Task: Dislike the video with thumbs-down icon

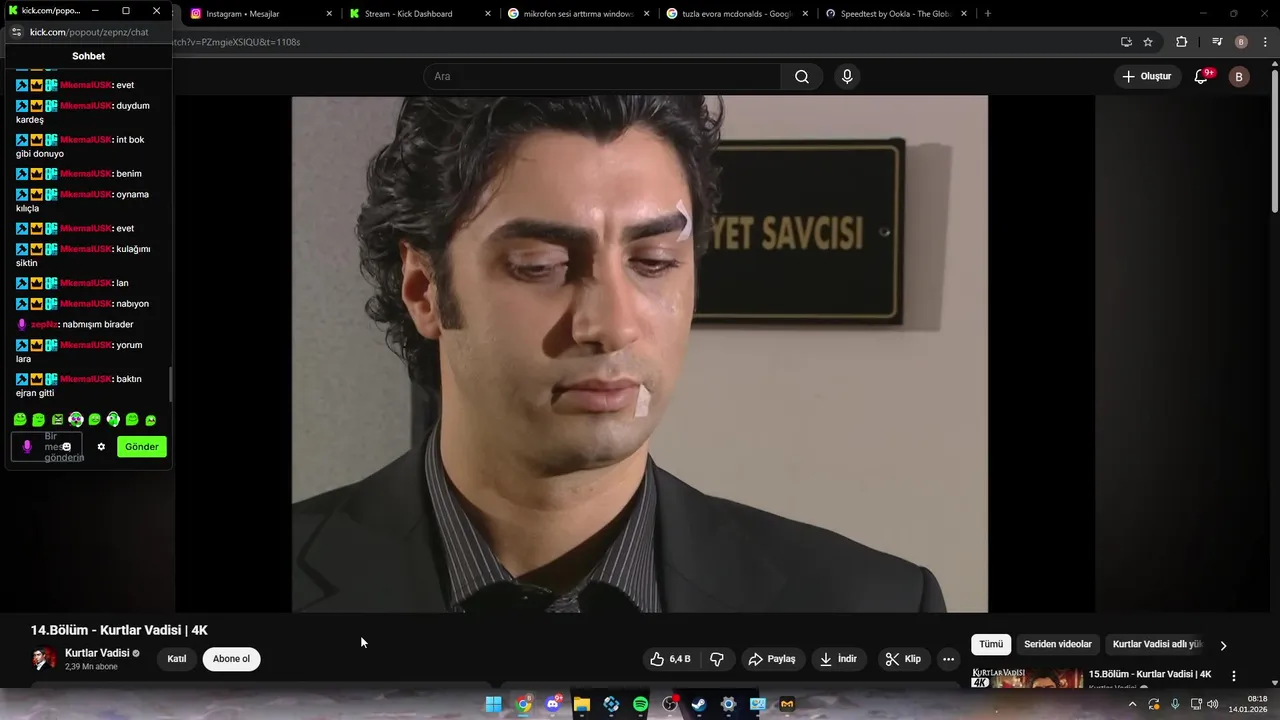Action: click(717, 659)
